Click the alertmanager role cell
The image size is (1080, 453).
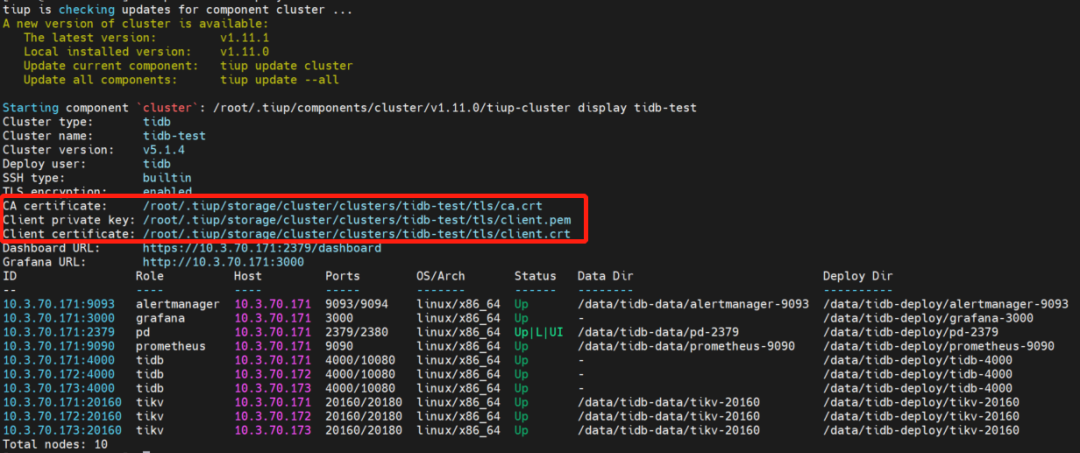click(x=178, y=304)
